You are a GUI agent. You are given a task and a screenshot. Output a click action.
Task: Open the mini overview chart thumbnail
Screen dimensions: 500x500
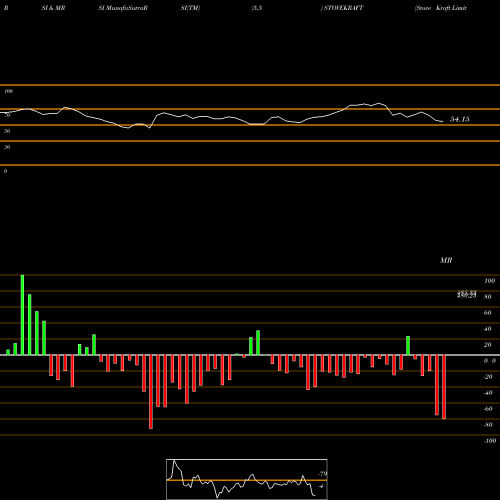tap(247, 479)
